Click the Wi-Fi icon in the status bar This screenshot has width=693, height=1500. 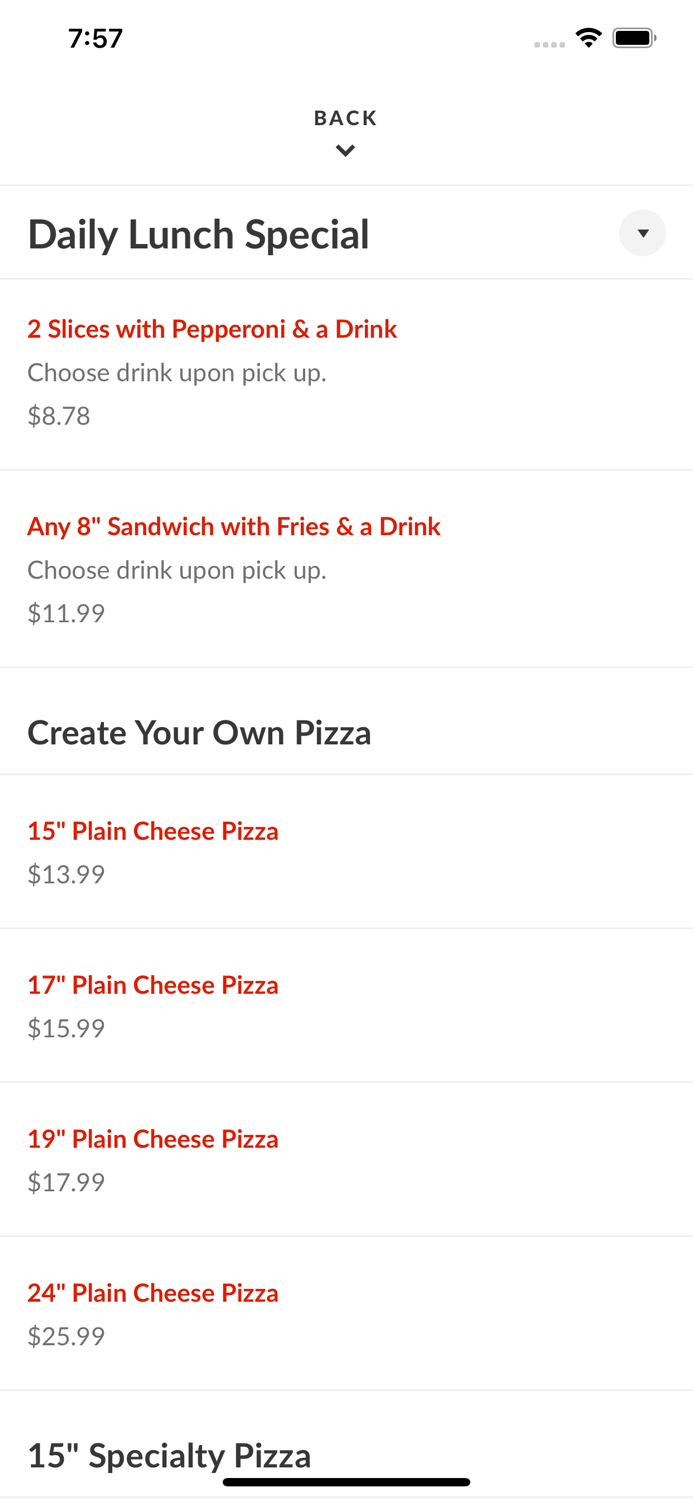click(x=589, y=37)
